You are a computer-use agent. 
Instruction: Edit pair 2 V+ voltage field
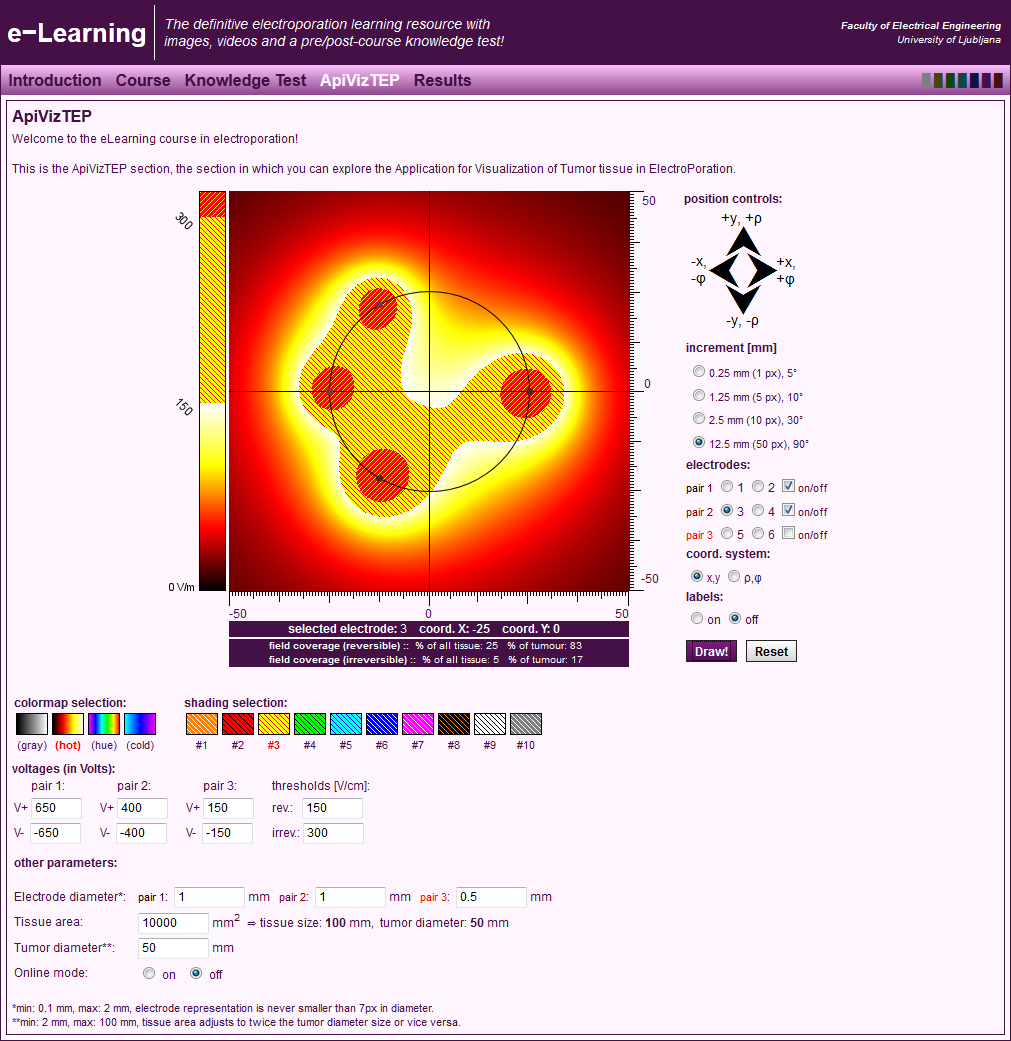142,808
